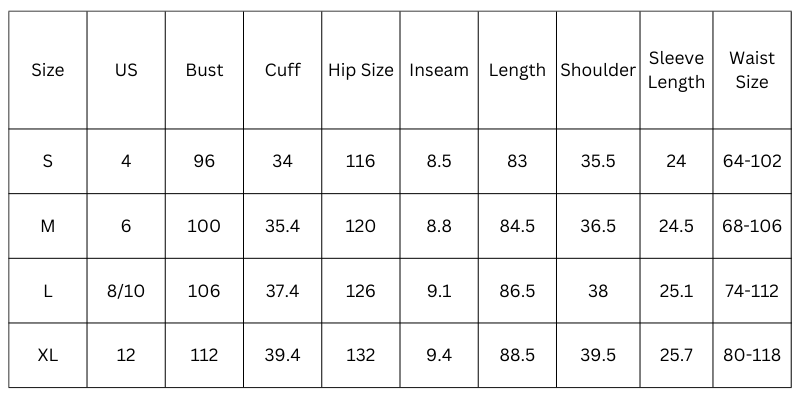Select the Inseam column header
This screenshot has height=400, width=800.
[439, 70]
